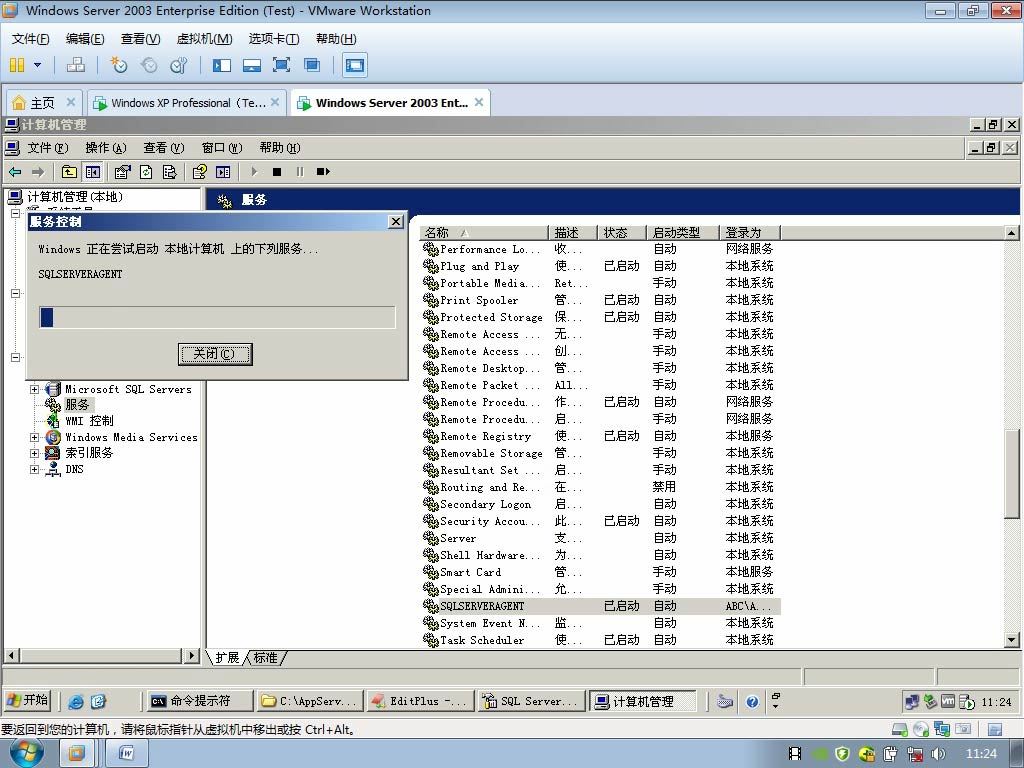The width and height of the screenshot is (1024, 768).
Task: Expand Microsoft SQL Servers tree node
Action: [35, 389]
